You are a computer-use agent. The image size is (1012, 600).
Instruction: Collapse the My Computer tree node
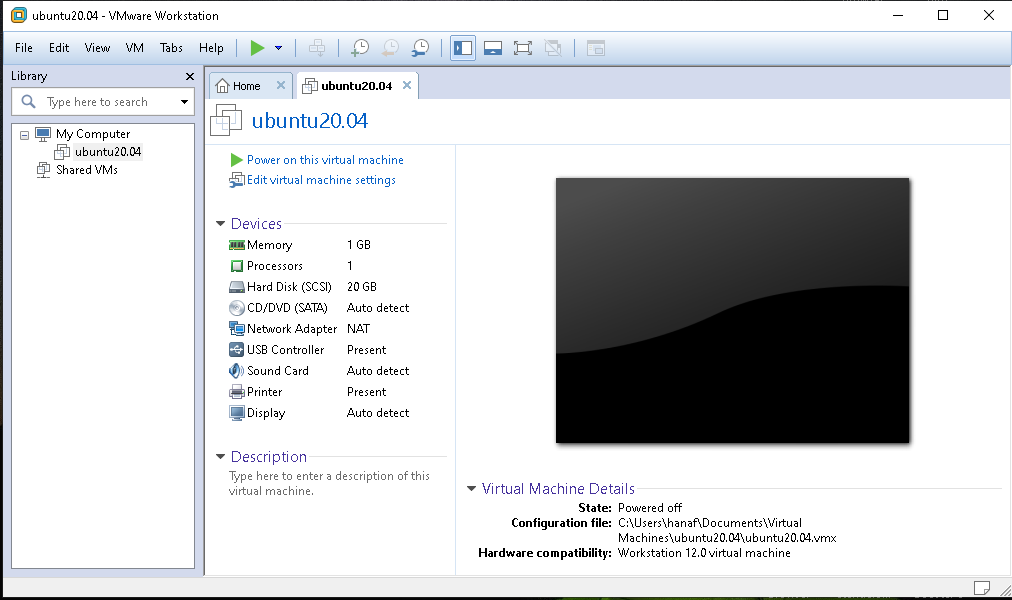[x=25, y=135]
